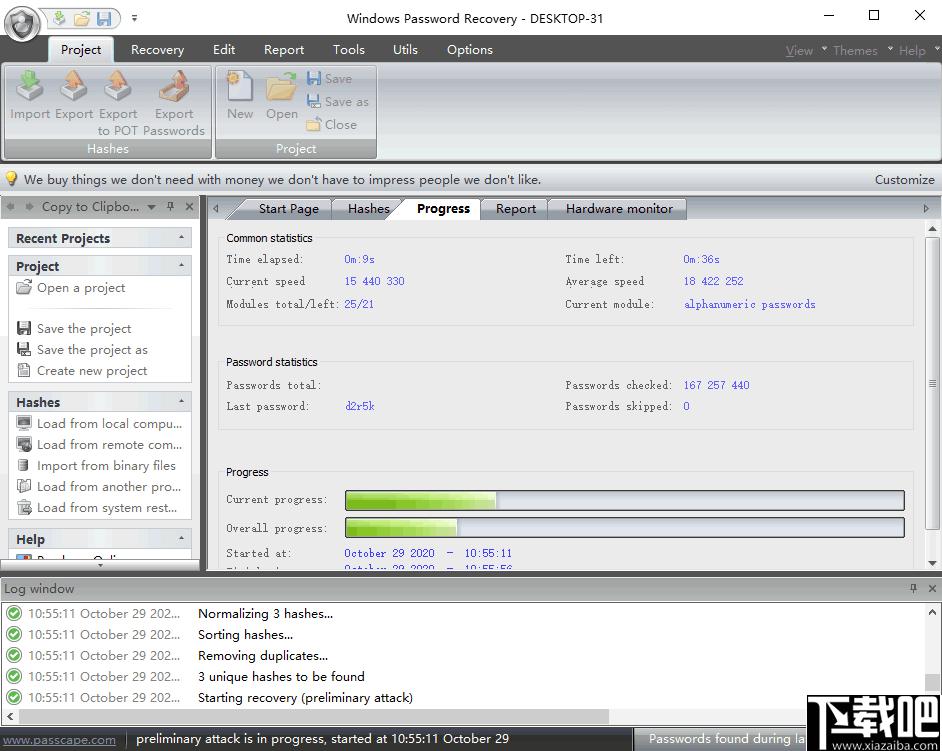Click the Log window scroll up arrow
The height and width of the screenshot is (751, 942).
[x=932, y=612]
